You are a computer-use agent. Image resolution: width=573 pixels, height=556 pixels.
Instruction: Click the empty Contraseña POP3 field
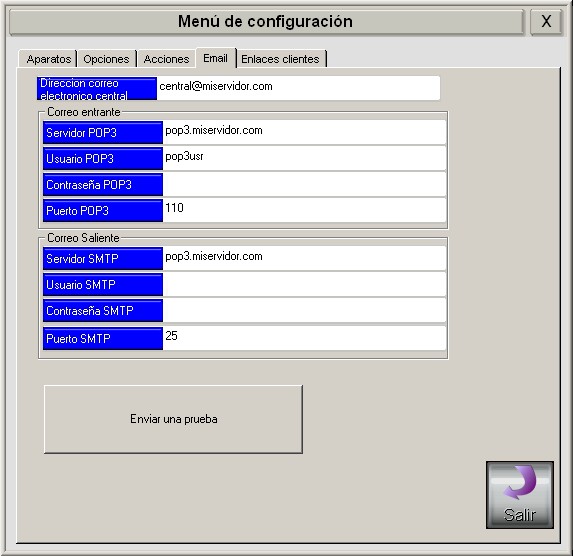tap(304, 184)
